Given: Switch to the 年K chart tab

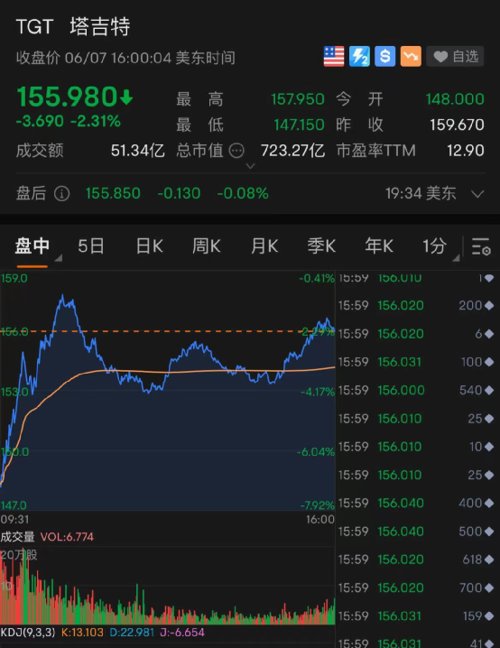Looking at the screenshot, I should 379,246.
